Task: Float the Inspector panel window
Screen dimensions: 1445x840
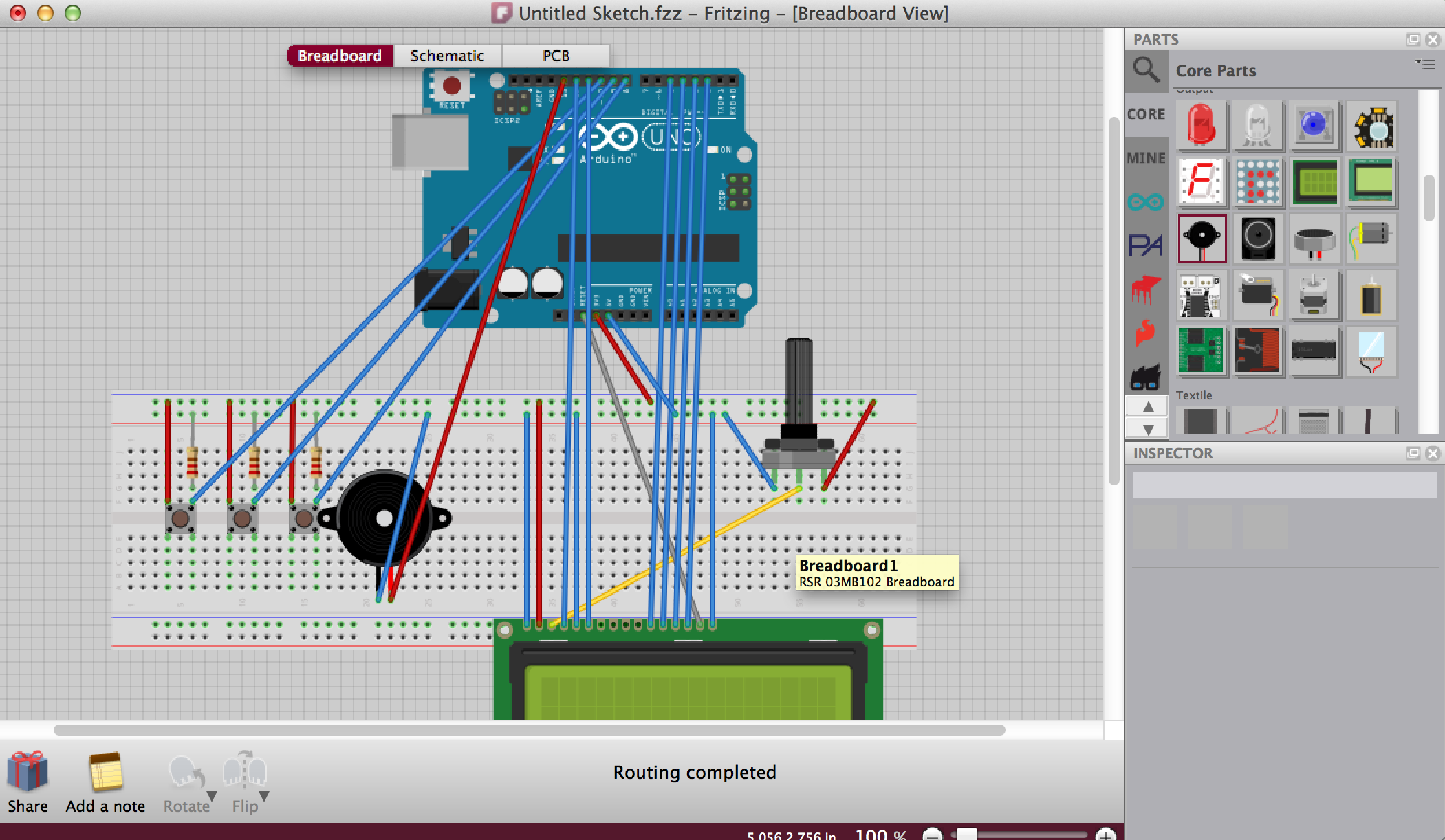Action: pyautogui.click(x=1413, y=453)
